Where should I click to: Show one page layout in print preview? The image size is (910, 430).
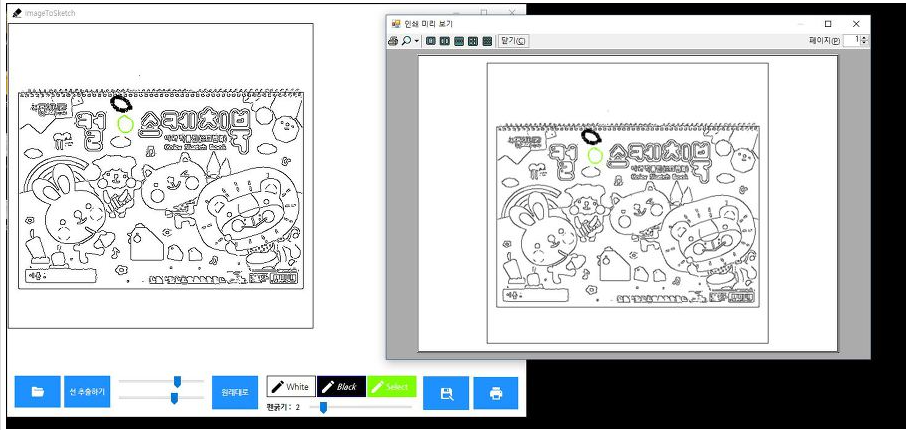[x=431, y=41]
